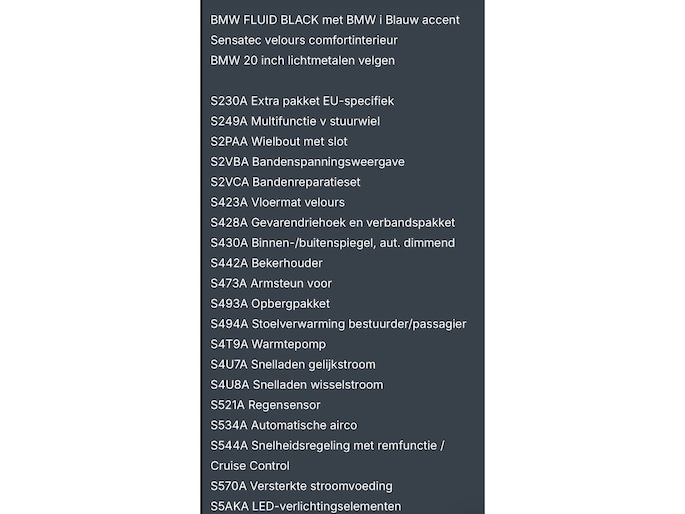This screenshot has height=514, width=685.
Task: Select S5AKA LED-verlichtingselementen line
Action: tap(305, 507)
